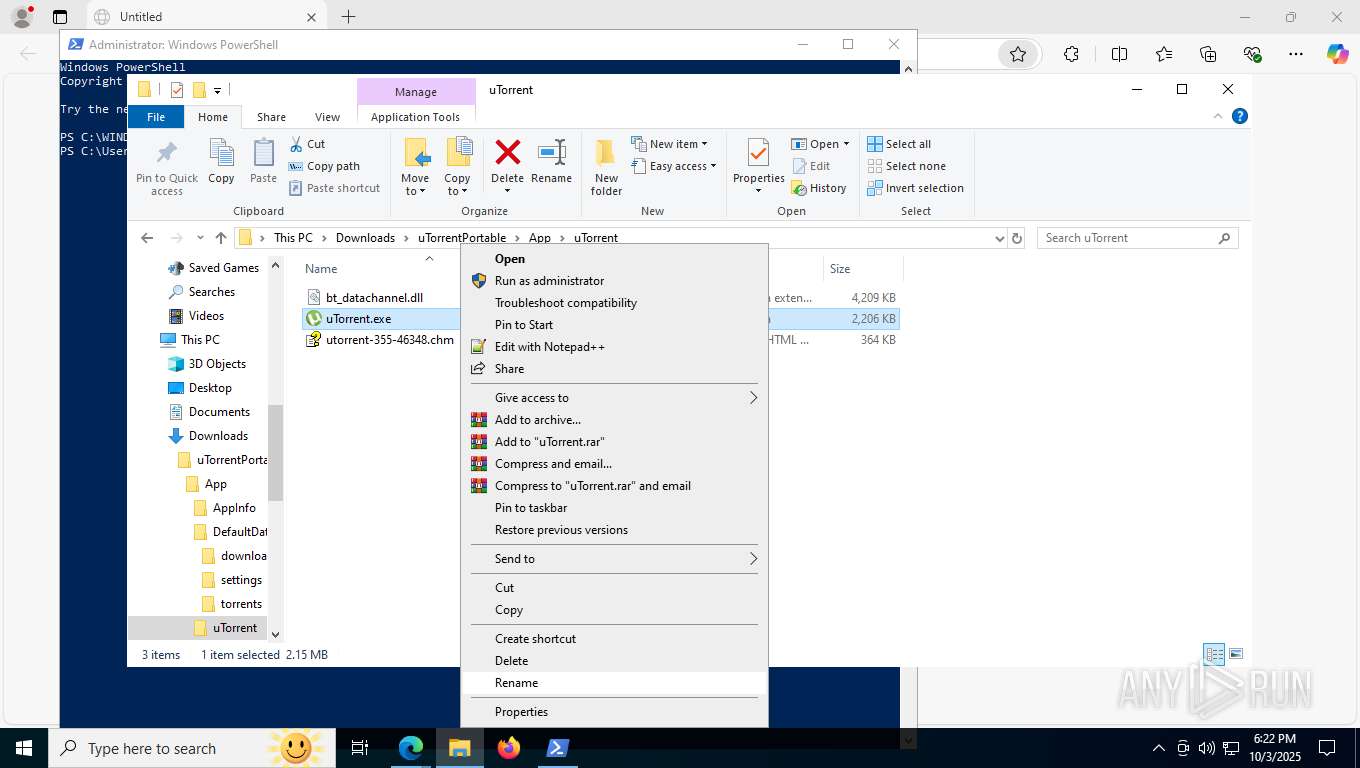Screen dimensions: 1360x768
Task: Switch to the Details view icon
Action: pyautogui.click(x=1214, y=655)
